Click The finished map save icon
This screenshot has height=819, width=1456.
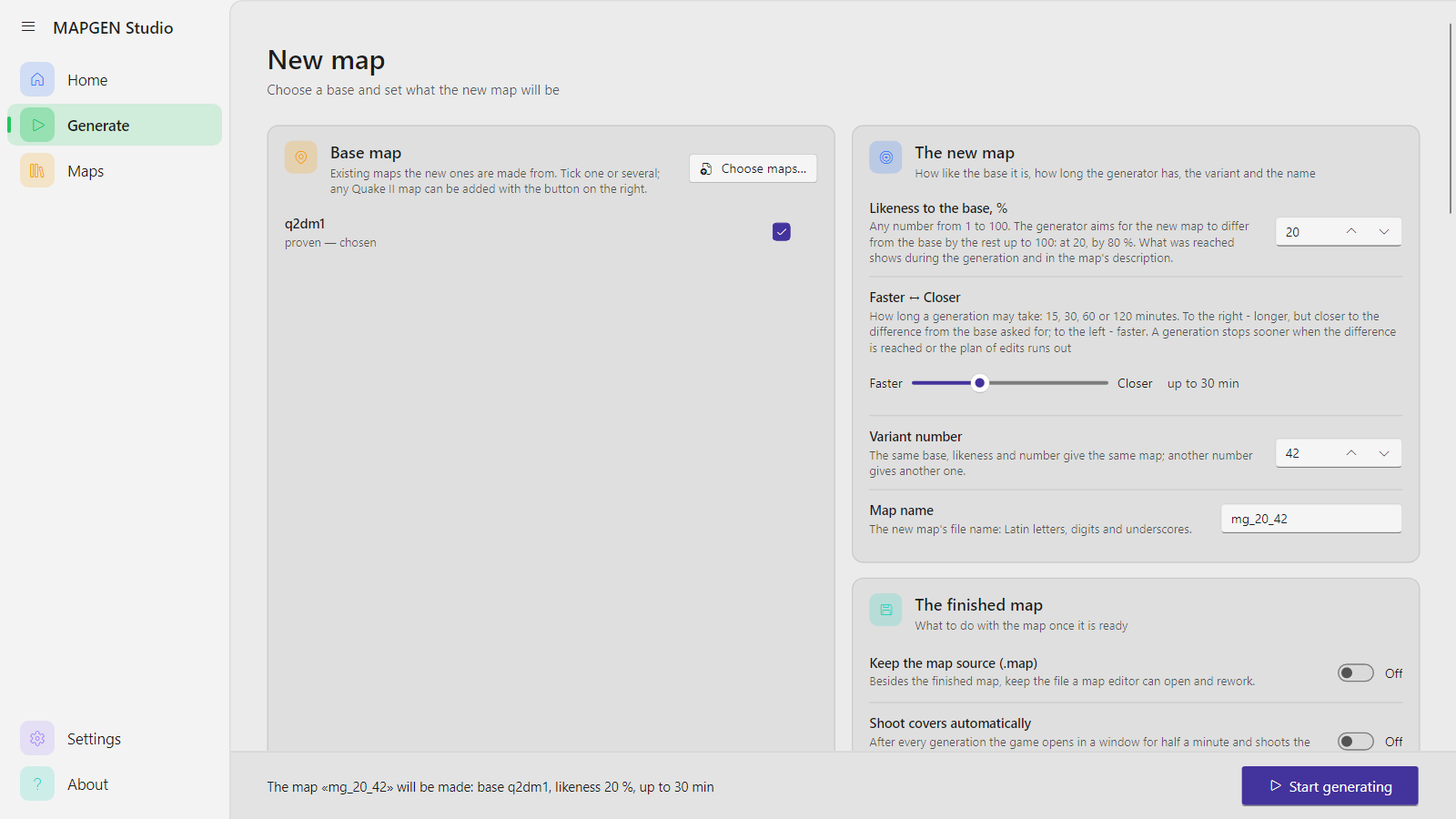click(x=885, y=609)
